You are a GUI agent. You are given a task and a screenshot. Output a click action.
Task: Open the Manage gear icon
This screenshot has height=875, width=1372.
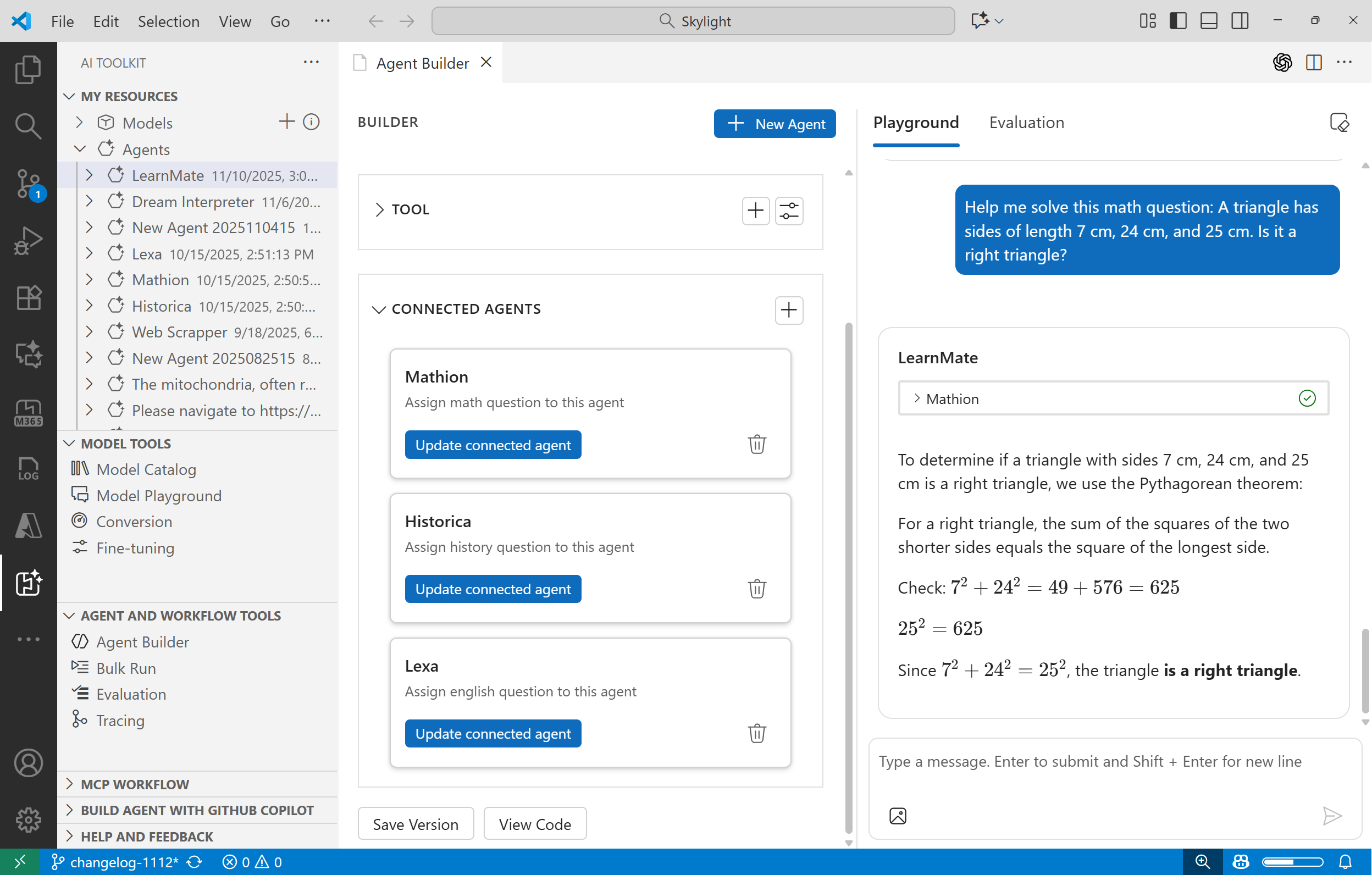28,819
